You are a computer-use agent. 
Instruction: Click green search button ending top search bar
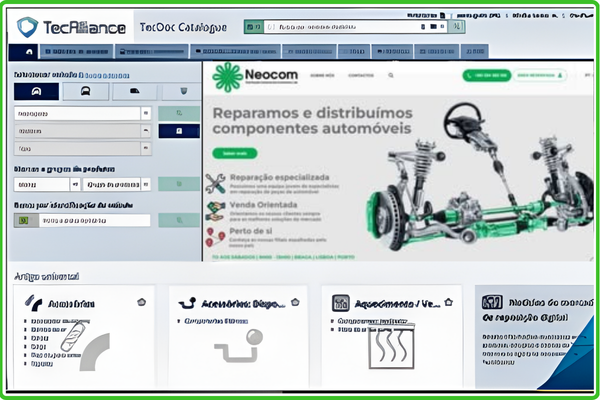[x=457, y=27]
